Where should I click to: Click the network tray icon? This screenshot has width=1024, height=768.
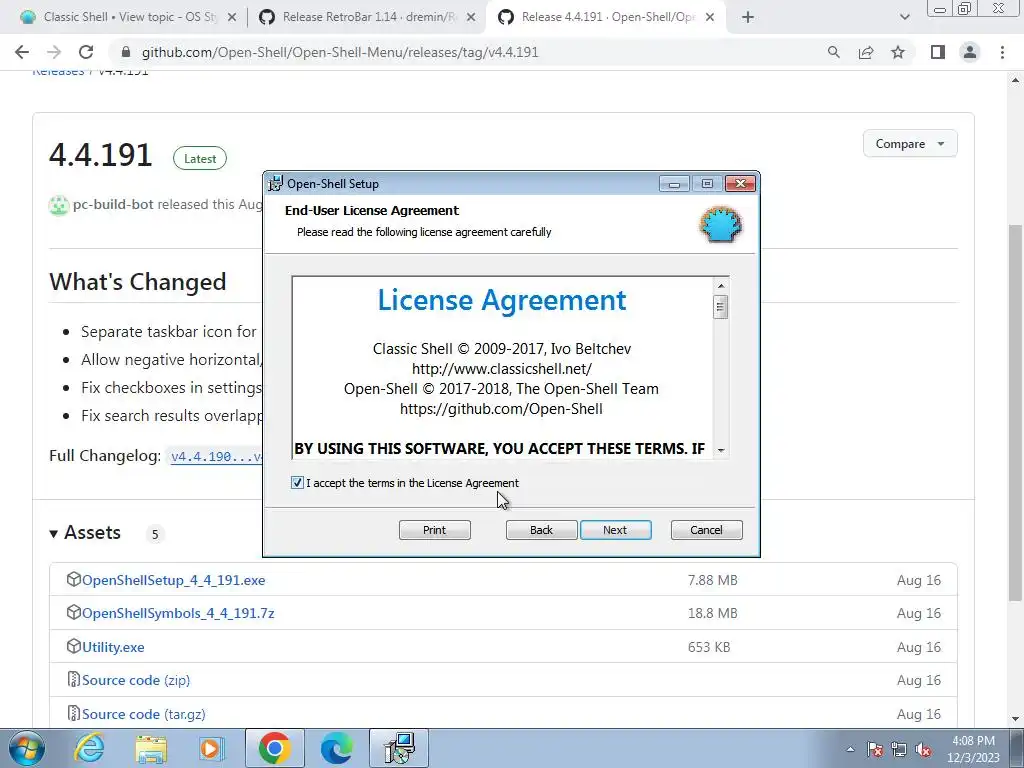pos(899,750)
